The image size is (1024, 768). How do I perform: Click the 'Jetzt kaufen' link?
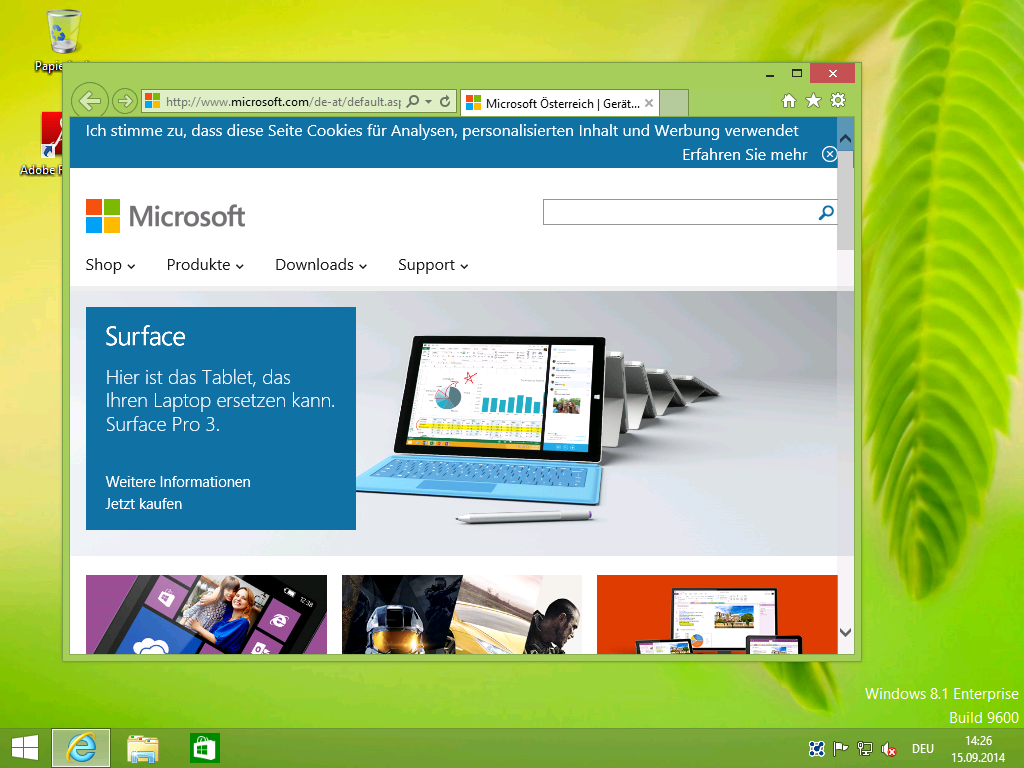144,504
